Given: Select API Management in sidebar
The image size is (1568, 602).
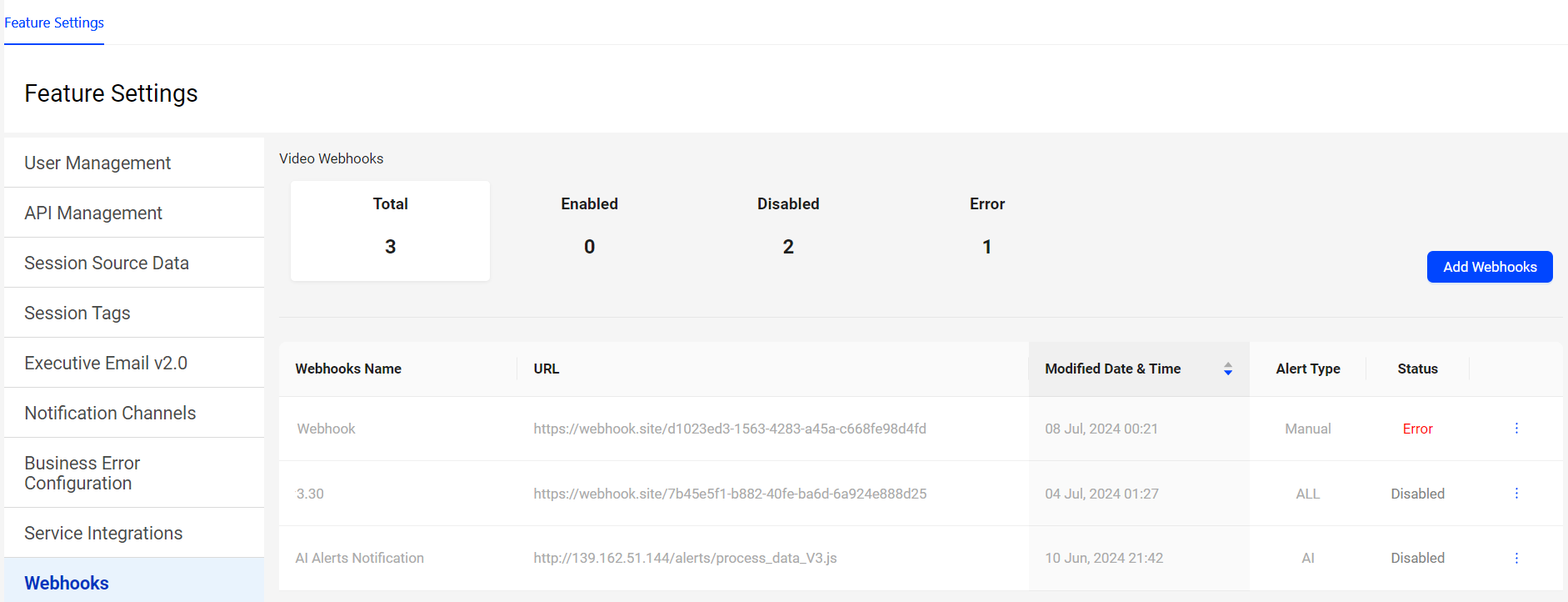Looking at the screenshot, I should pos(93,213).
